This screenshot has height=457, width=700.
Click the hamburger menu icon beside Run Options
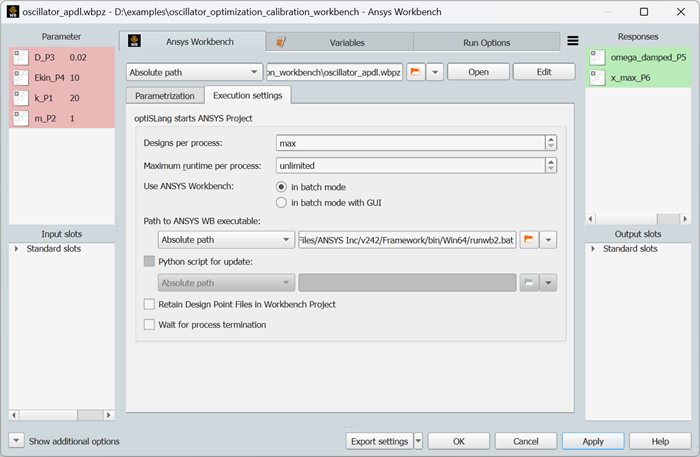pos(573,42)
